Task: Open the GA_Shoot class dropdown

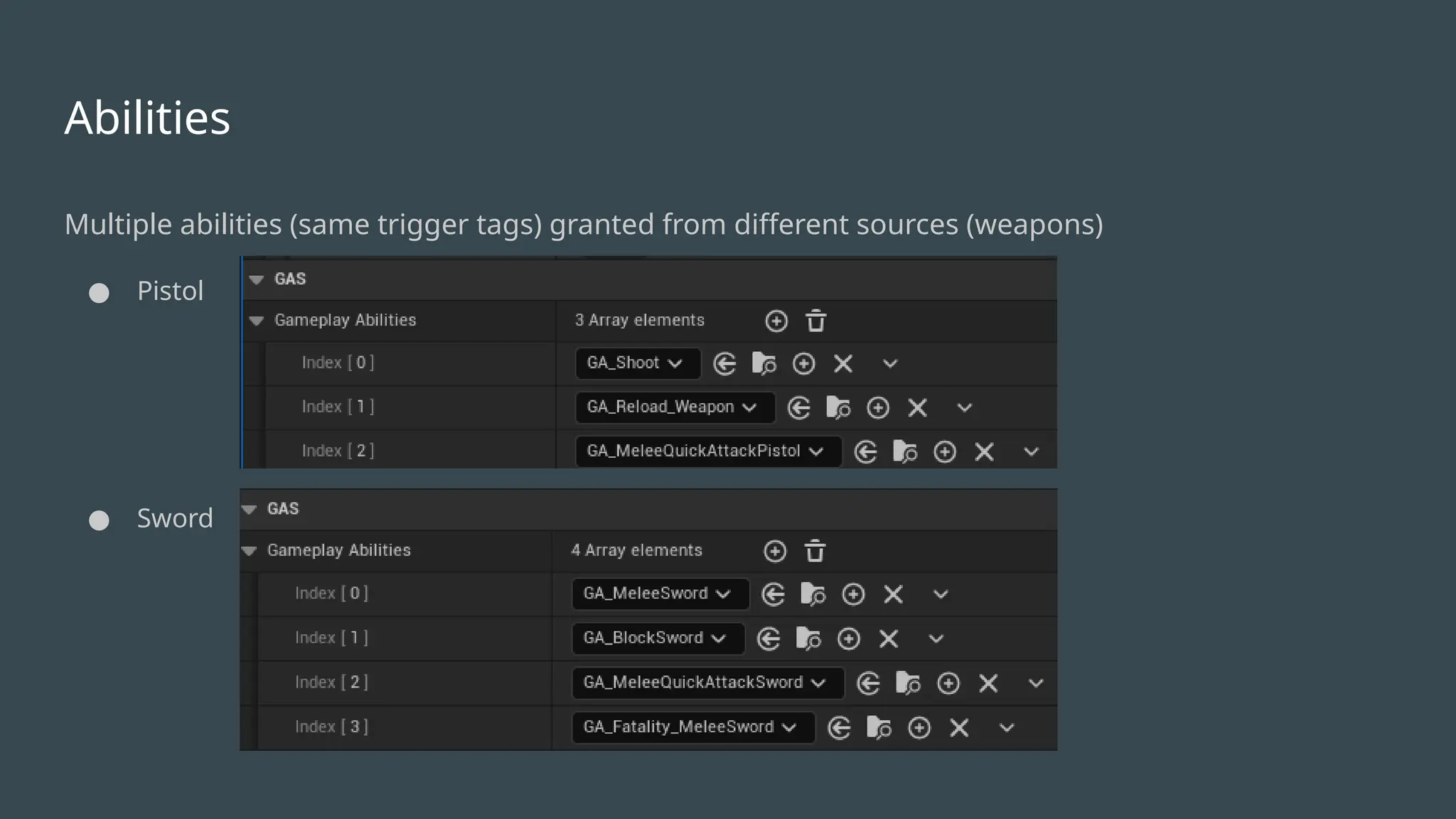Action: coord(638,363)
